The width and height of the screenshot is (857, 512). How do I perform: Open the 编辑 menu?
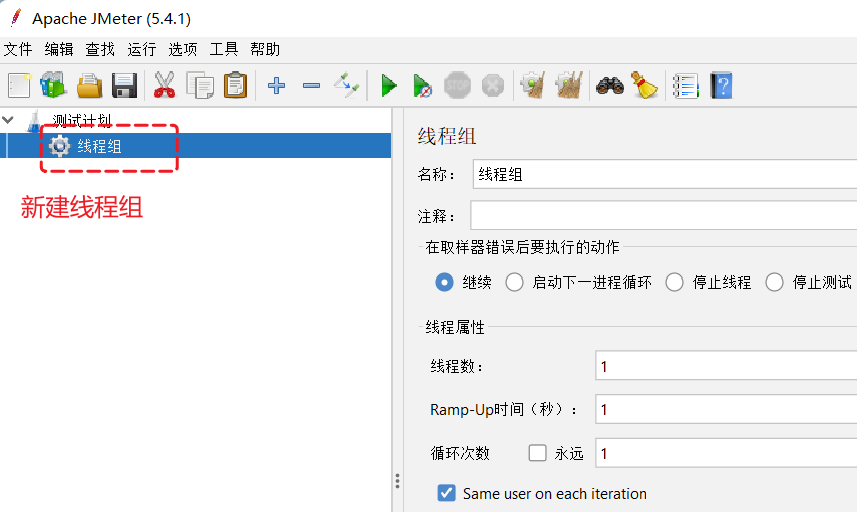coord(59,49)
